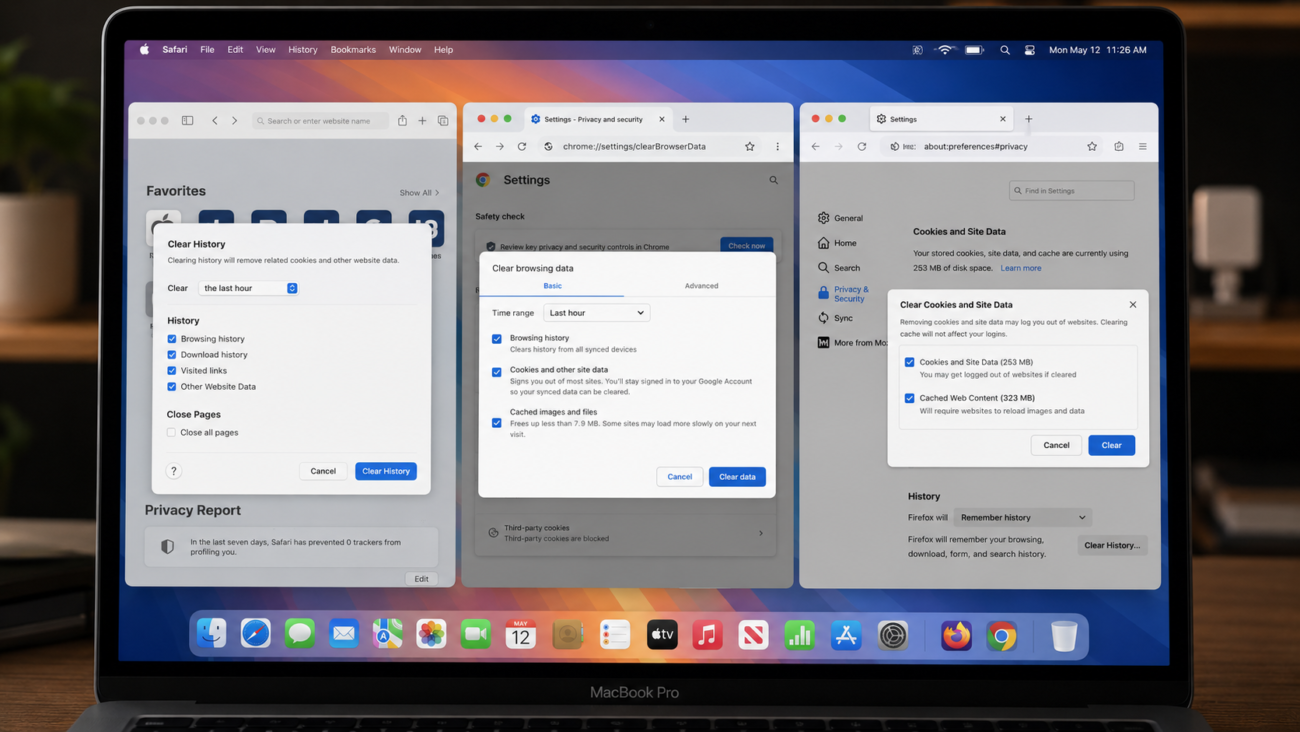Open Spotlight search in menu bar
Image resolution: width=1300 pixels, height=732 pixels.
click(1005, 50)
